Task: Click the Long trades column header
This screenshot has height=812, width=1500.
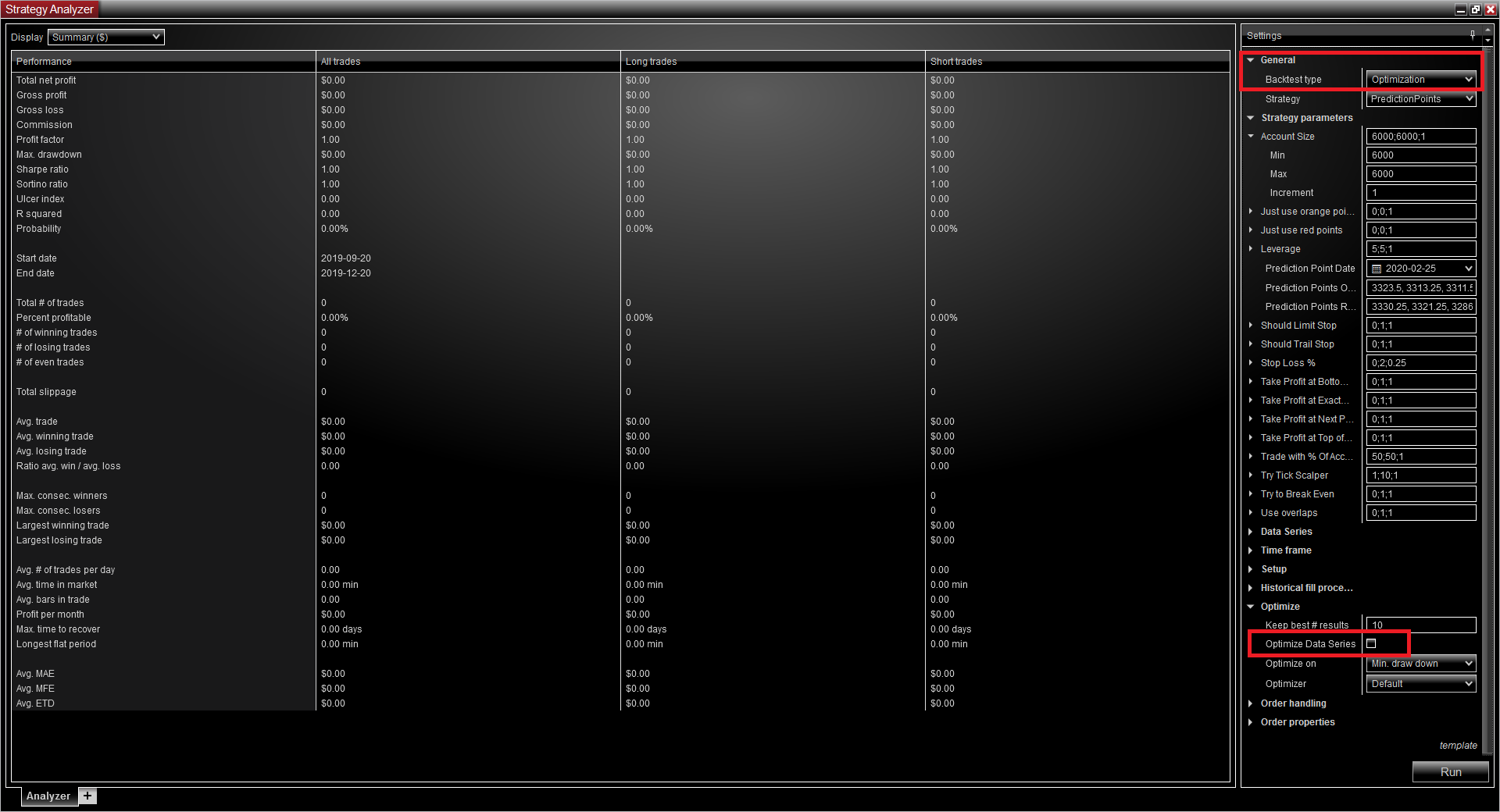Action: [x=773, y=62]
